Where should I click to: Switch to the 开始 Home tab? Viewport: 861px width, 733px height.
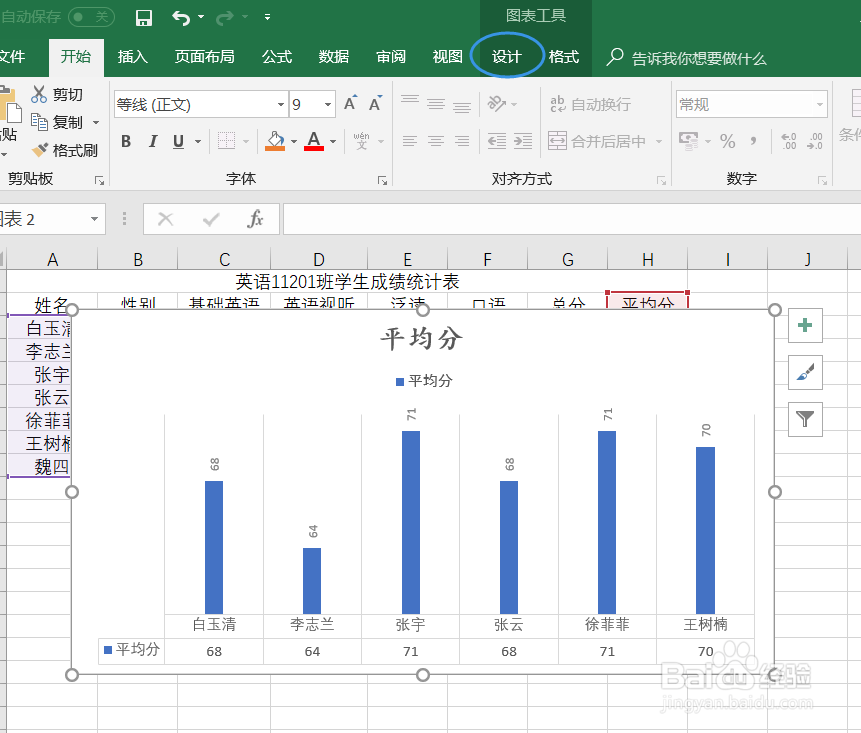(76, 57)
